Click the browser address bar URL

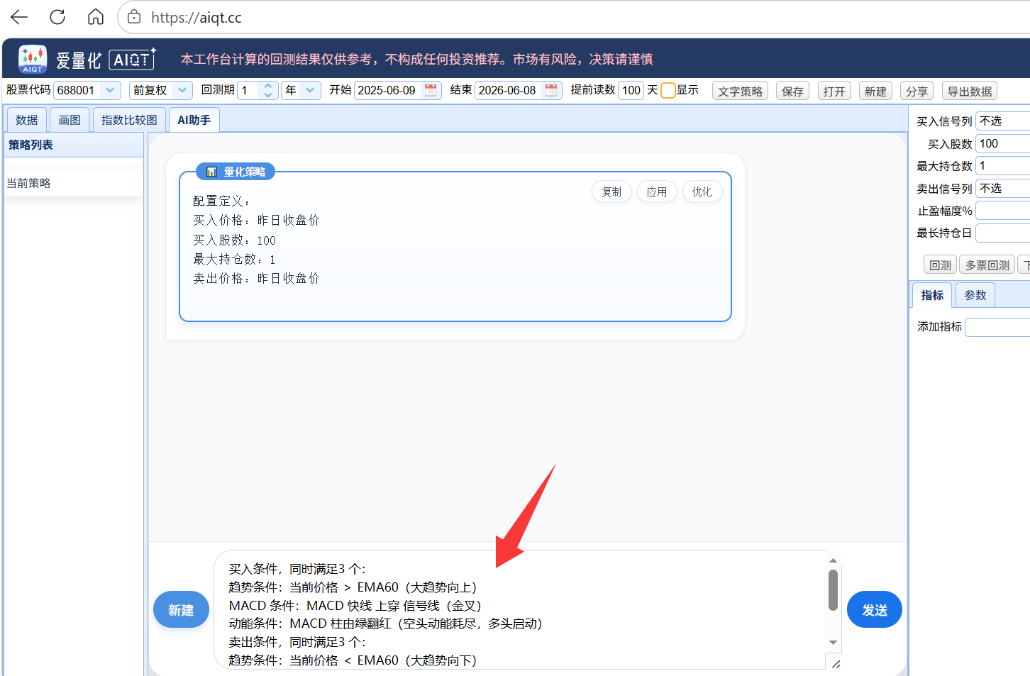196,18
